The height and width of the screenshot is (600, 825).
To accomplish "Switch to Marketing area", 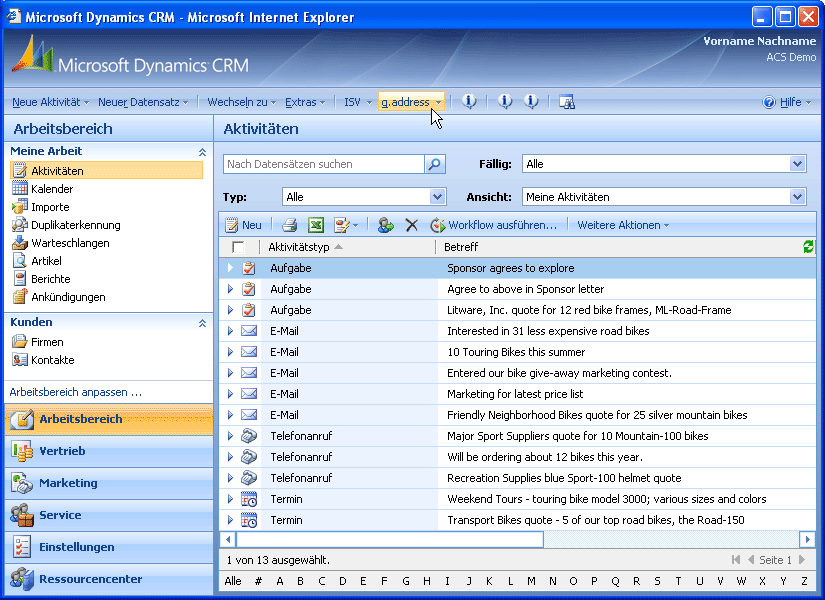I will [109, 483].
